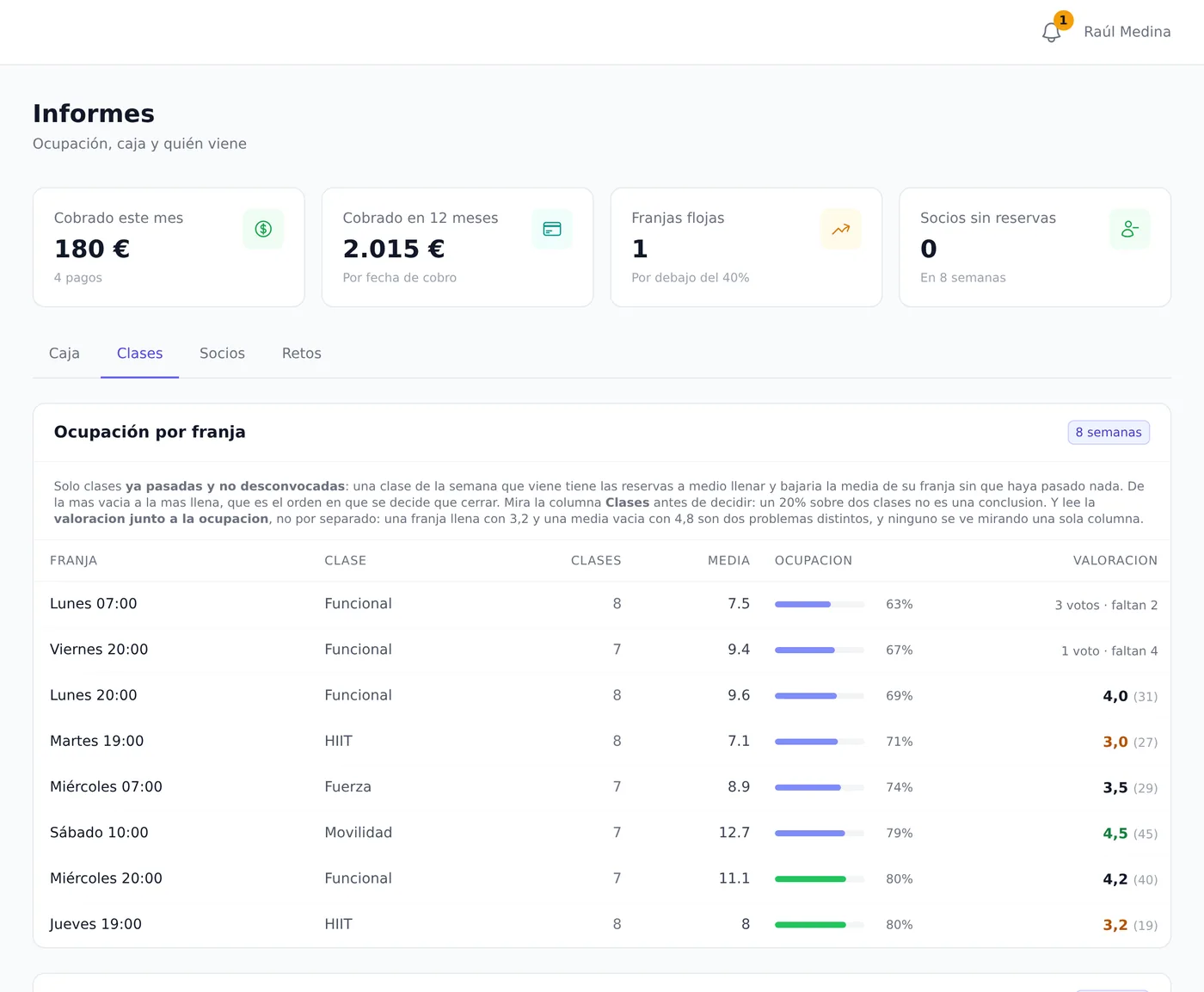Image resolution: width=1204 pixels, height=992 pixels.
Task: Select the Viernes 20:00 row label
Action: [99, 650]
